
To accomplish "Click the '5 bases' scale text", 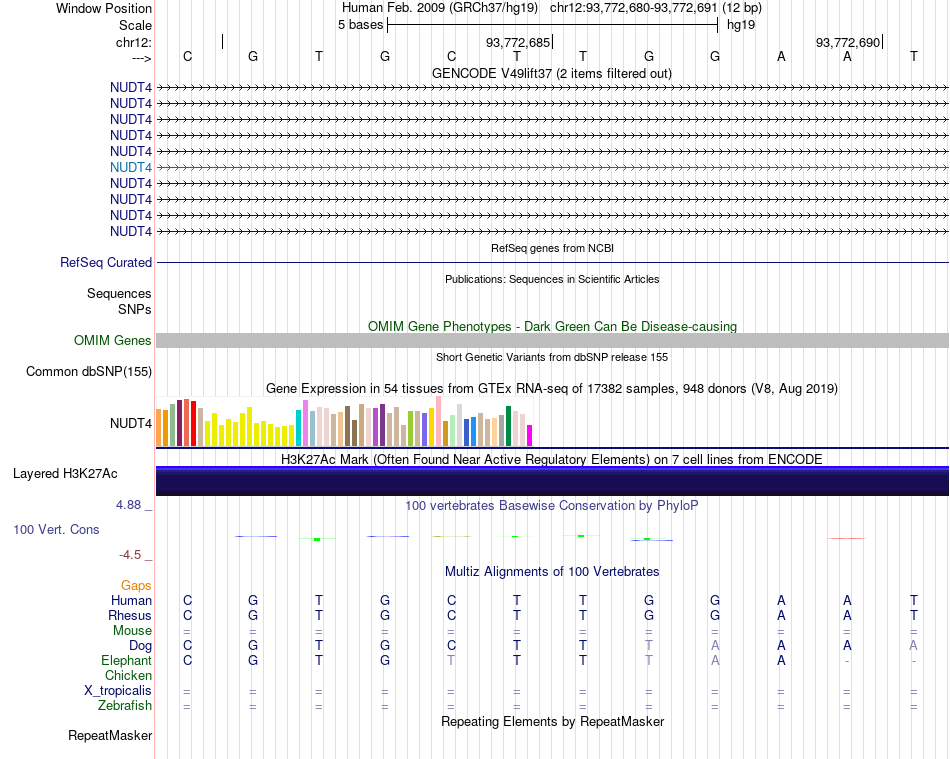I will 360,25.
